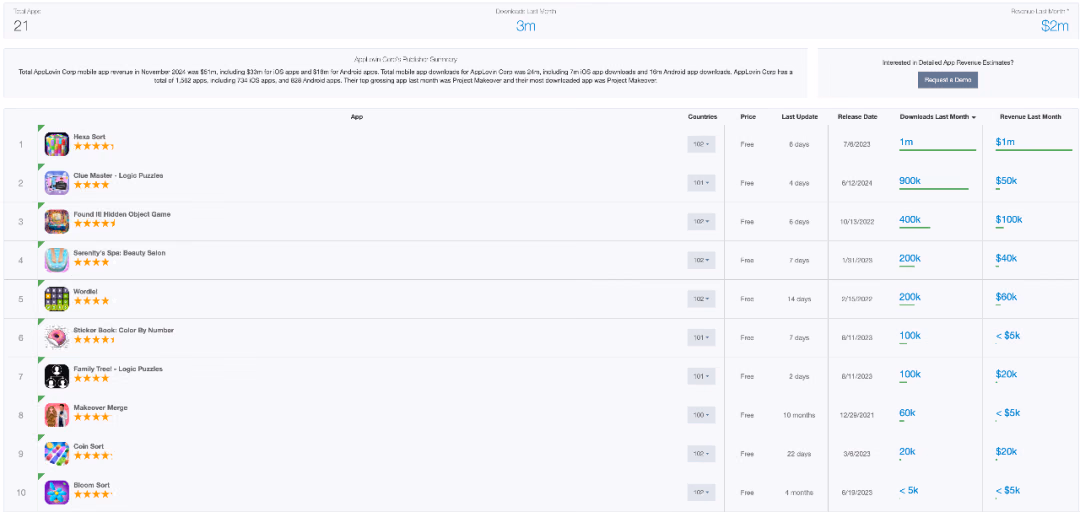Click Hexa Sort's star rating
This screenshot has width=1080, height=512.
click(x=94, y=147)
